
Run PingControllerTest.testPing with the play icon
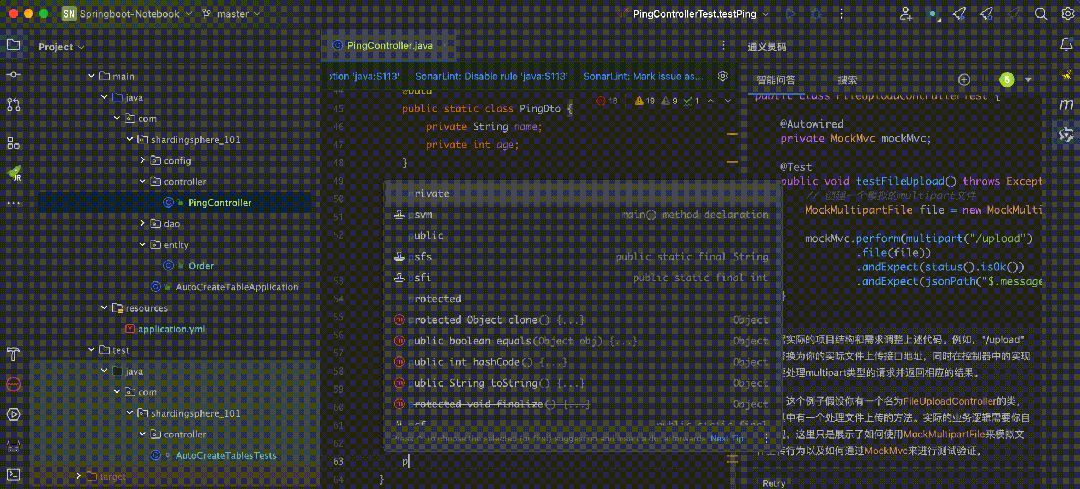(x=790, y=14)
